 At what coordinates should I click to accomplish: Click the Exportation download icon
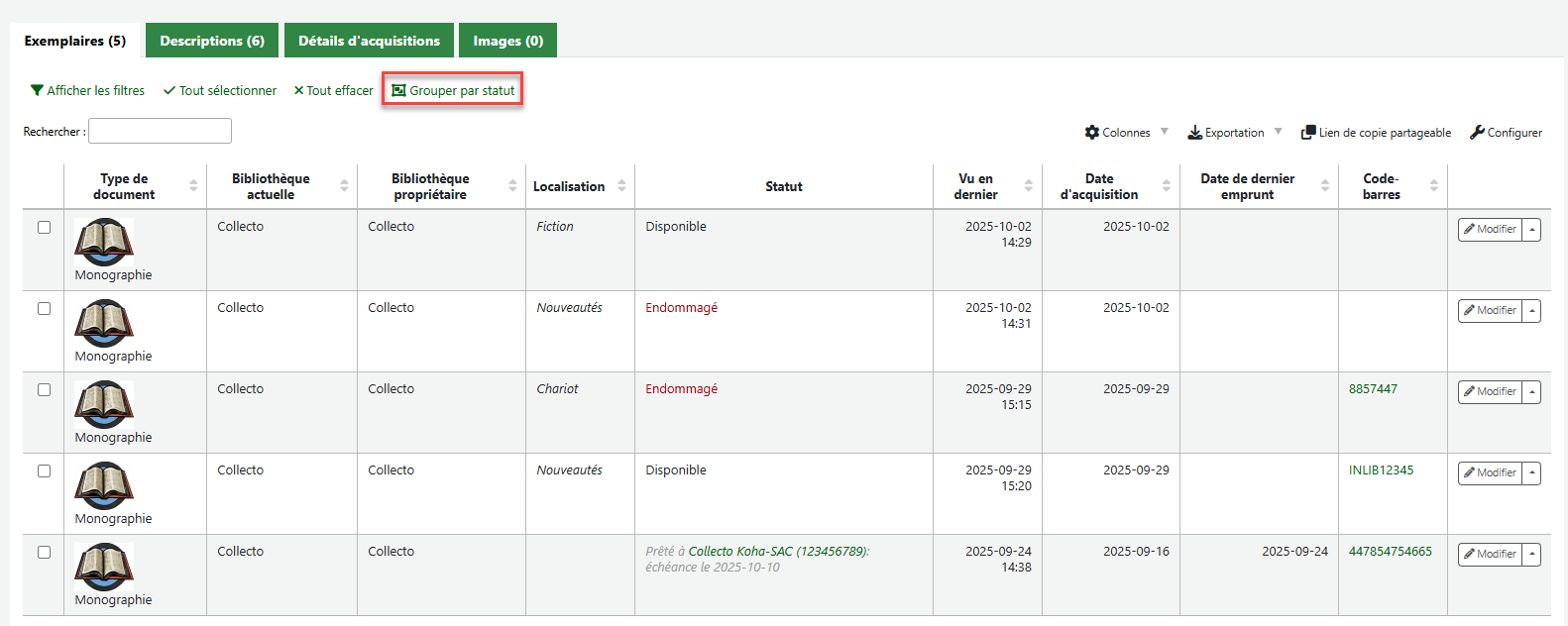pos(1194,133)
